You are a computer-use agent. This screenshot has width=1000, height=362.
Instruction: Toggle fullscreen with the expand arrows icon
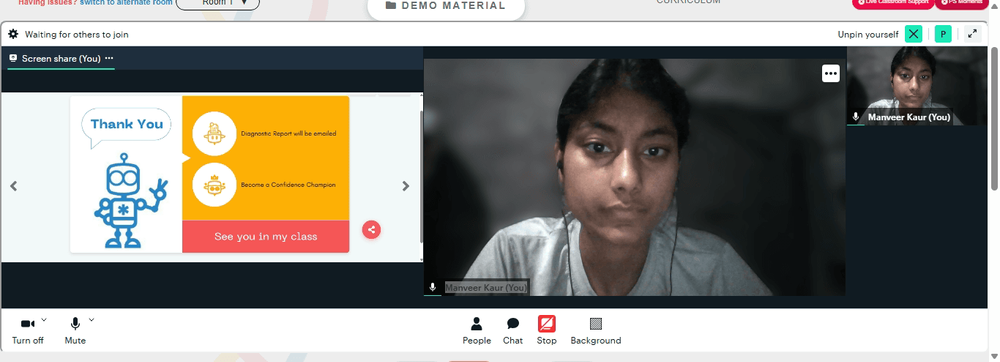pyautogui.click(x=972, y=34)
